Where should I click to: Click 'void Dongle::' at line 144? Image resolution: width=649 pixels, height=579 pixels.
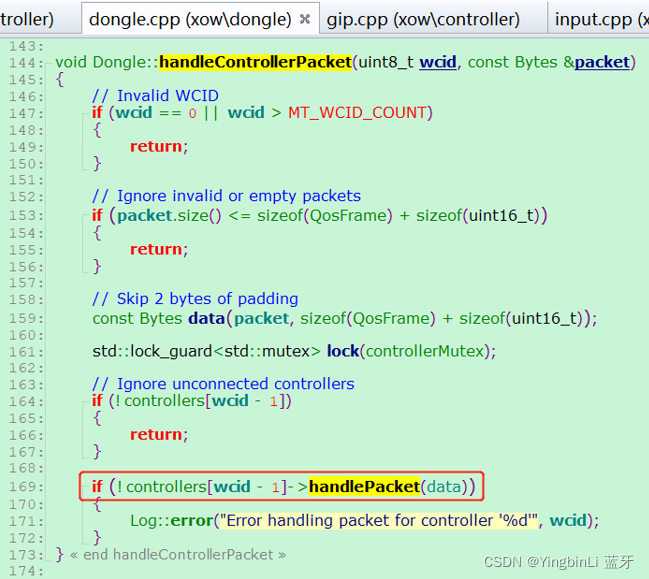click(107, 62)
